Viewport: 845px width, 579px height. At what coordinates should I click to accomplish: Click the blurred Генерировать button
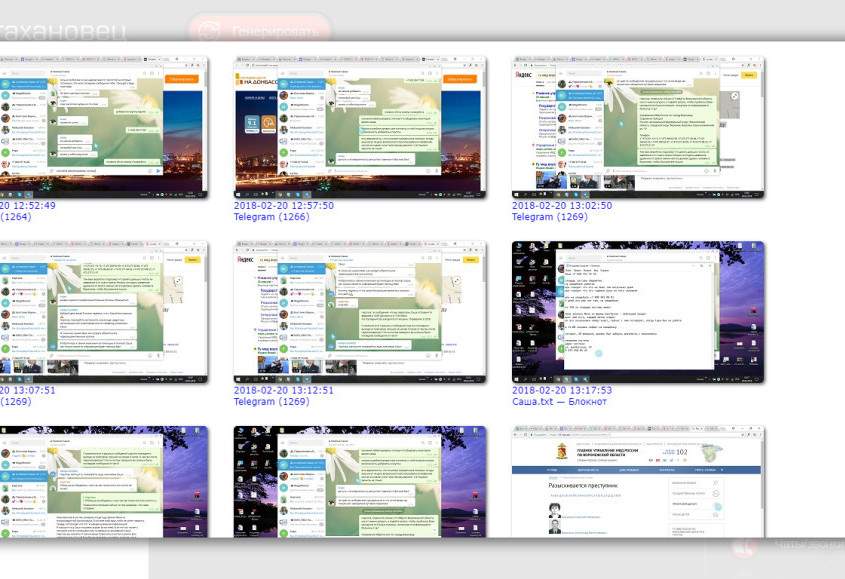[259, 31]
